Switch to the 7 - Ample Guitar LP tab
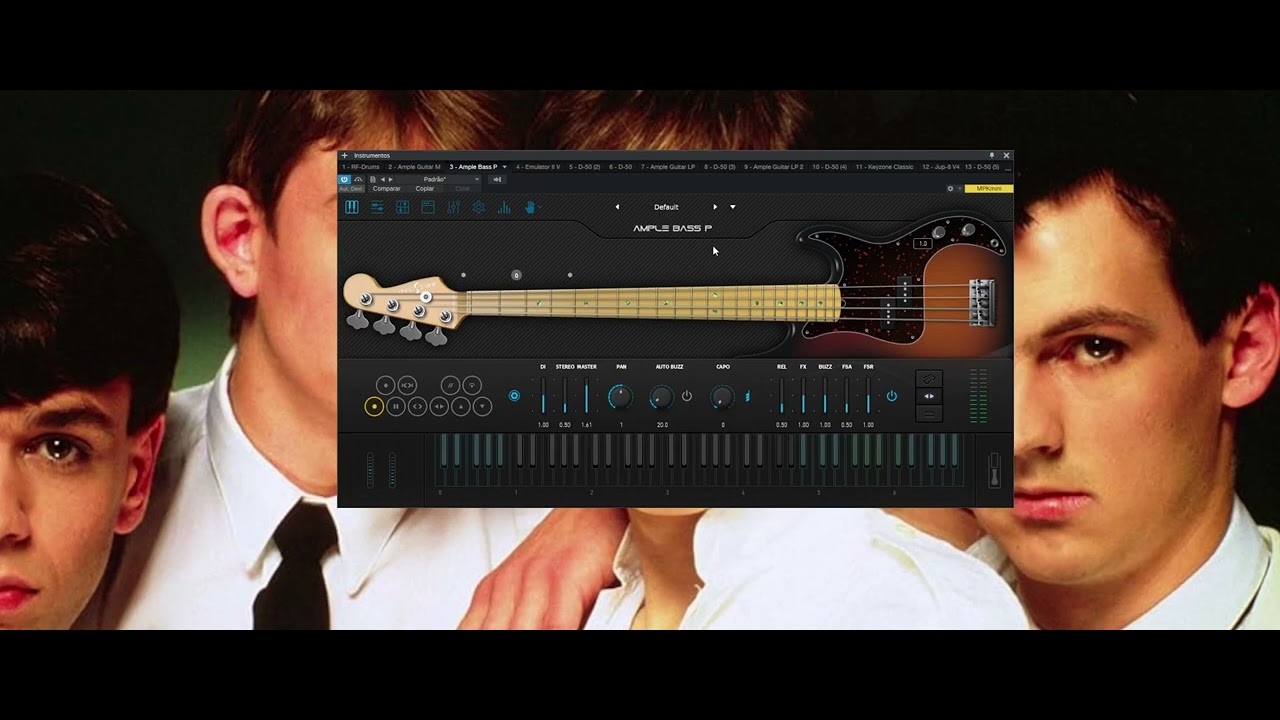This screenshot has width=1280, height=720. tap(668, 167)
